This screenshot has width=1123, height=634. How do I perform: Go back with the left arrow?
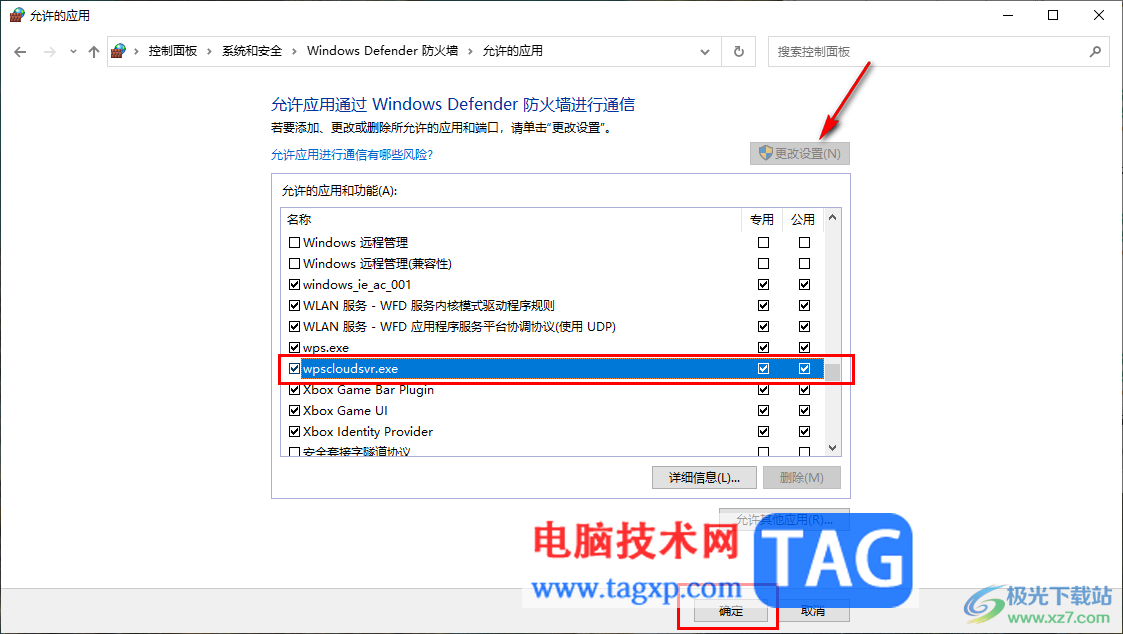coord(20,52)
